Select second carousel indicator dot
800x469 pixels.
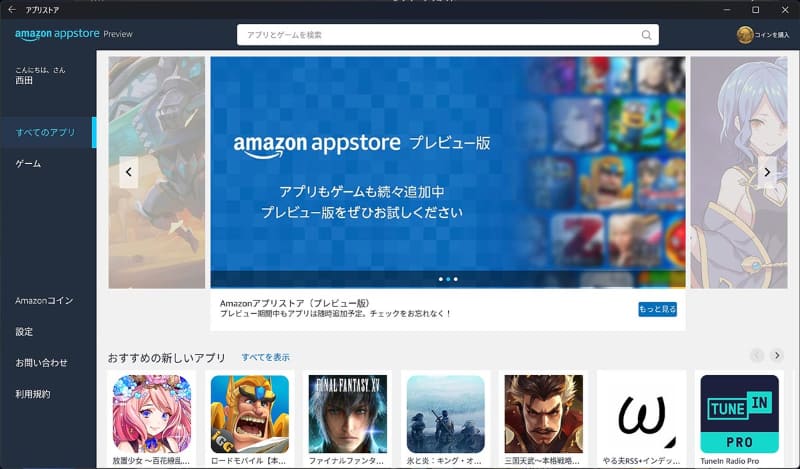point(448,279)
